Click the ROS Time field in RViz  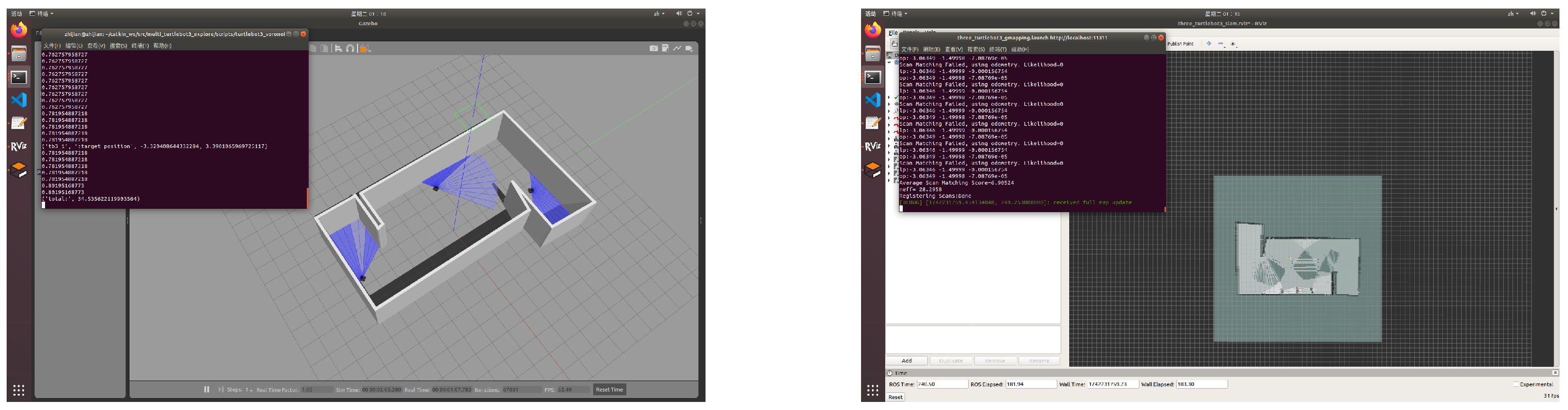click(941, 384)
